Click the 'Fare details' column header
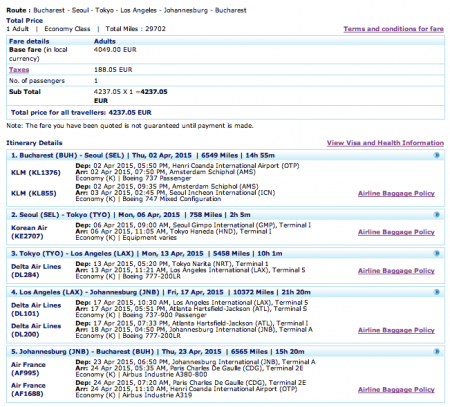Image resolution: width=450 pixels, height=407 pixels. pyautogui.click(x=29, y=41)
